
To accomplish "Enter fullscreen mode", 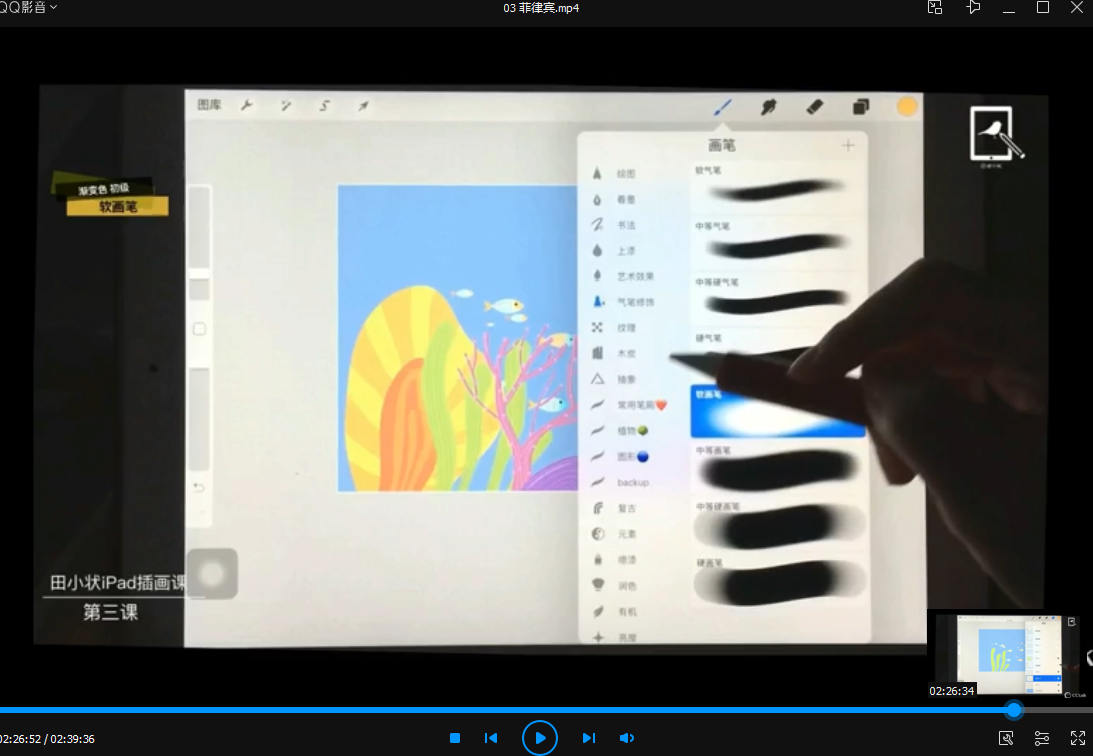I will click(x=1078, y=738).
